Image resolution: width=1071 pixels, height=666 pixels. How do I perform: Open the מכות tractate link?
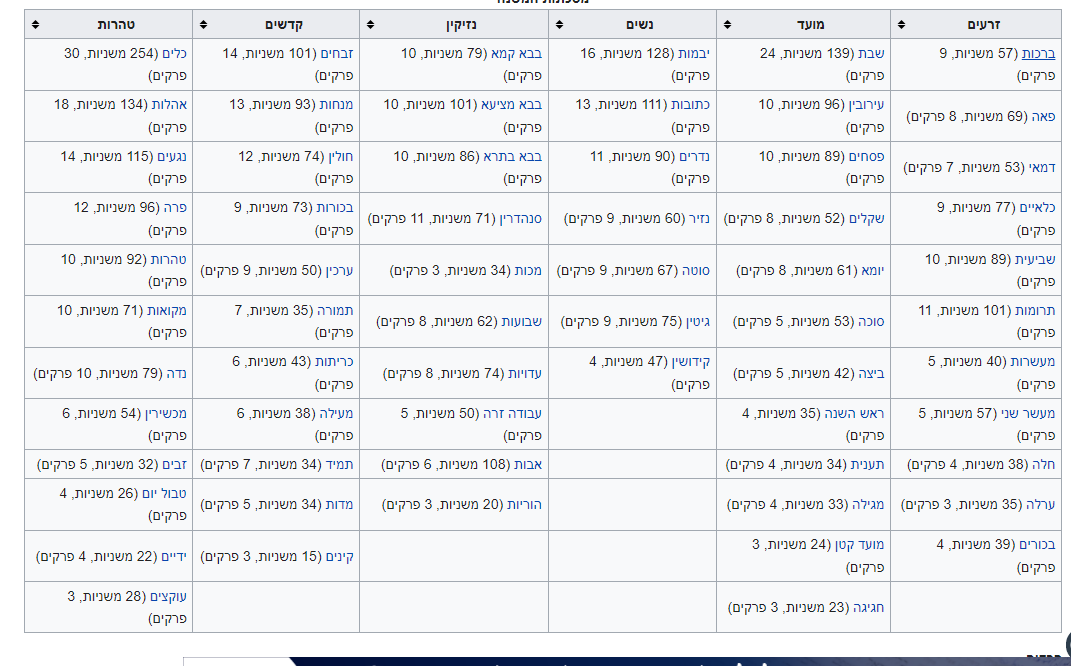pyautogui.click(x=528, y=270)
